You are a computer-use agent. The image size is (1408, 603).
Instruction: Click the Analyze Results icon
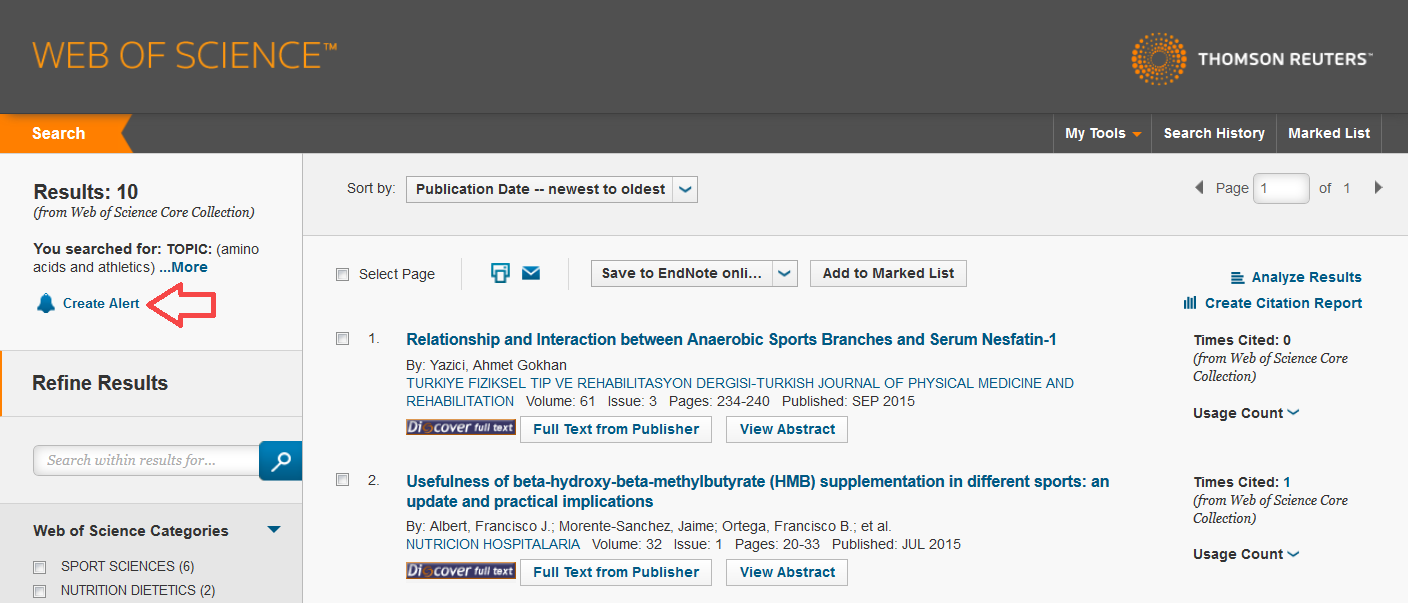1238,277
